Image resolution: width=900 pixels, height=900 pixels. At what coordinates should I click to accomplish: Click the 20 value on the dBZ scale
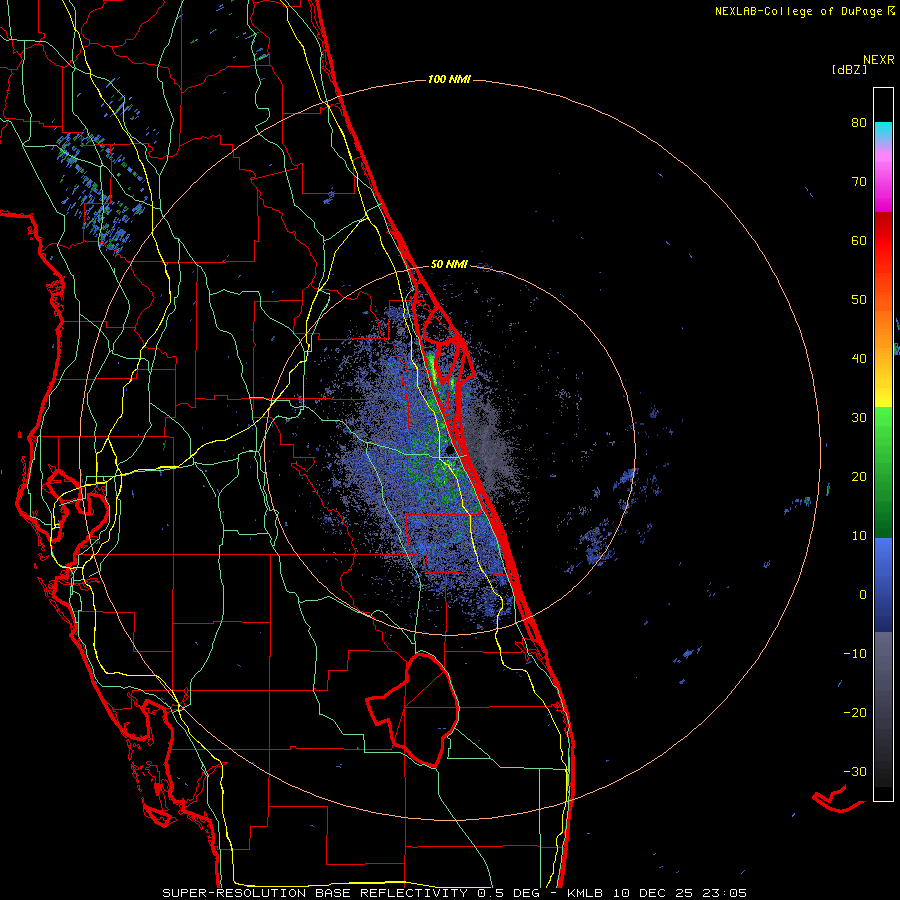[x=859, y=476]
